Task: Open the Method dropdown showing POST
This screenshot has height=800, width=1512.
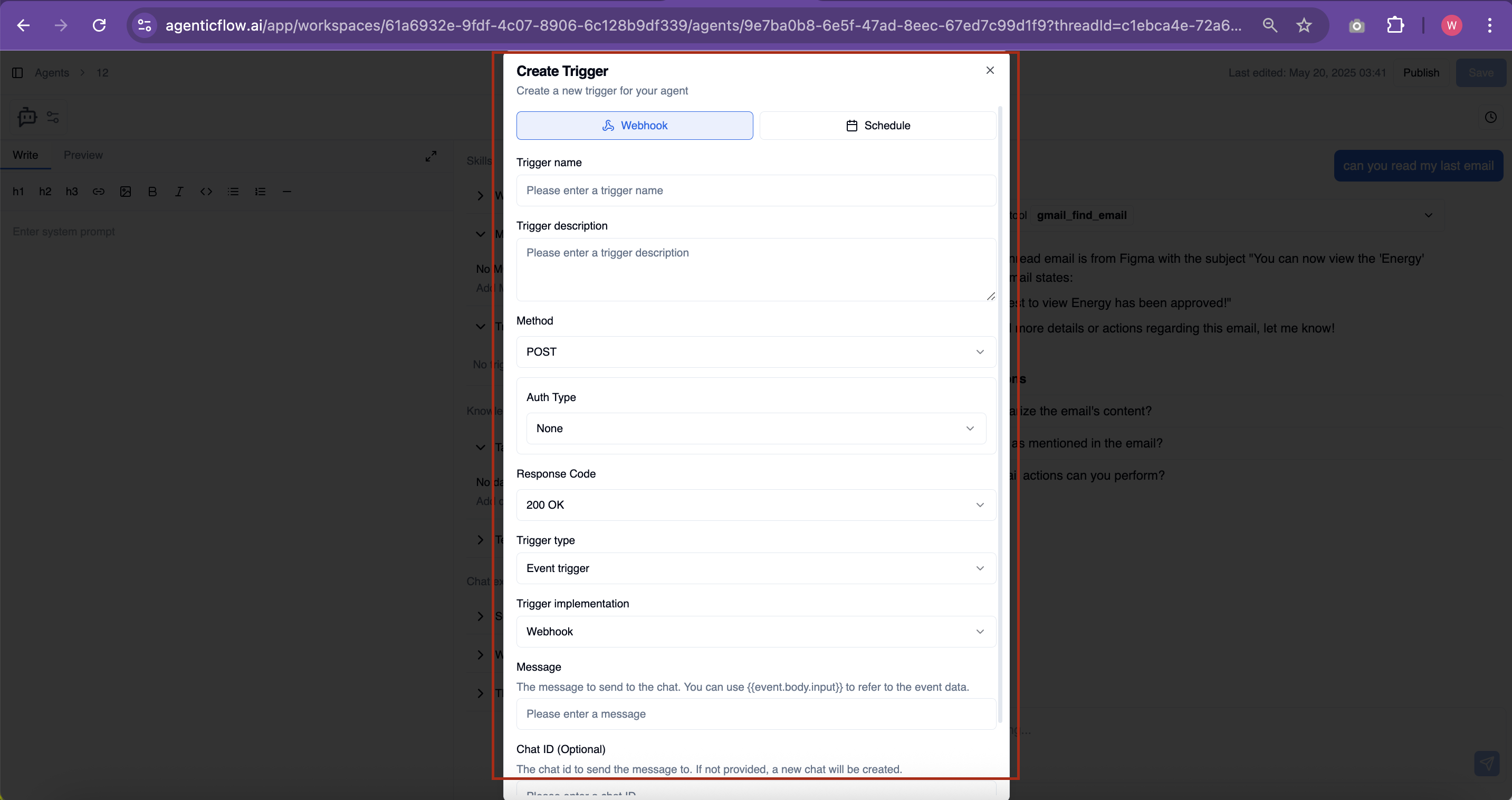Action: pos(756,352)
